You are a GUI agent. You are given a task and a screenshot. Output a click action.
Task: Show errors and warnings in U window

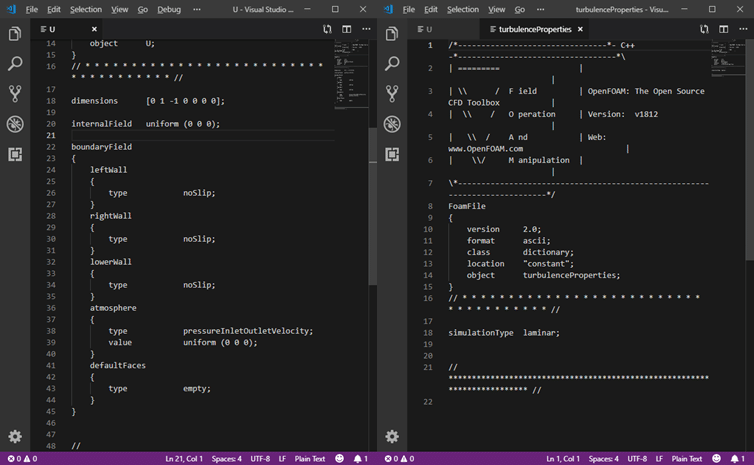(x=22, y=459)
